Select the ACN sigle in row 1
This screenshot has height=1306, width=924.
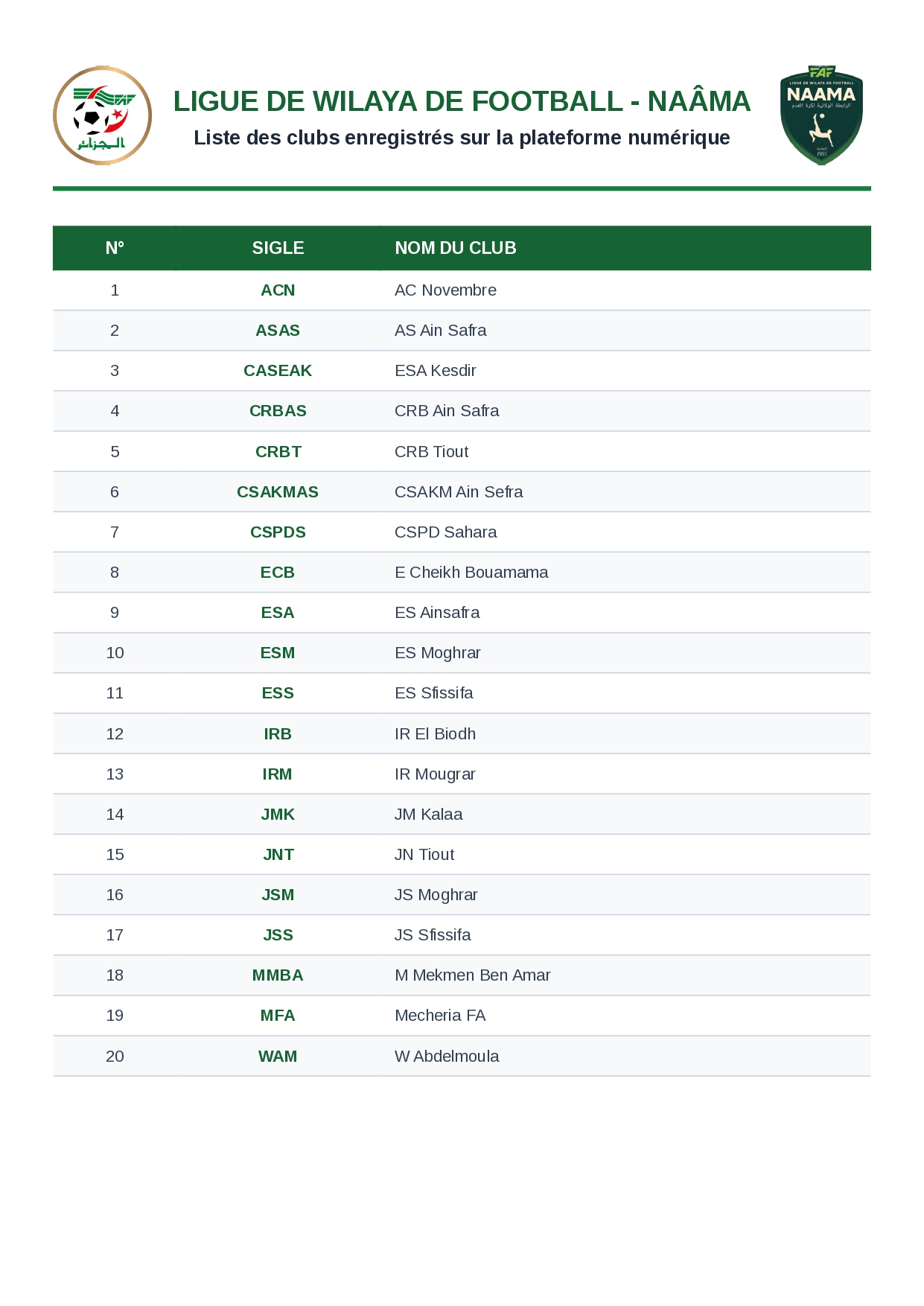(278, 290)
